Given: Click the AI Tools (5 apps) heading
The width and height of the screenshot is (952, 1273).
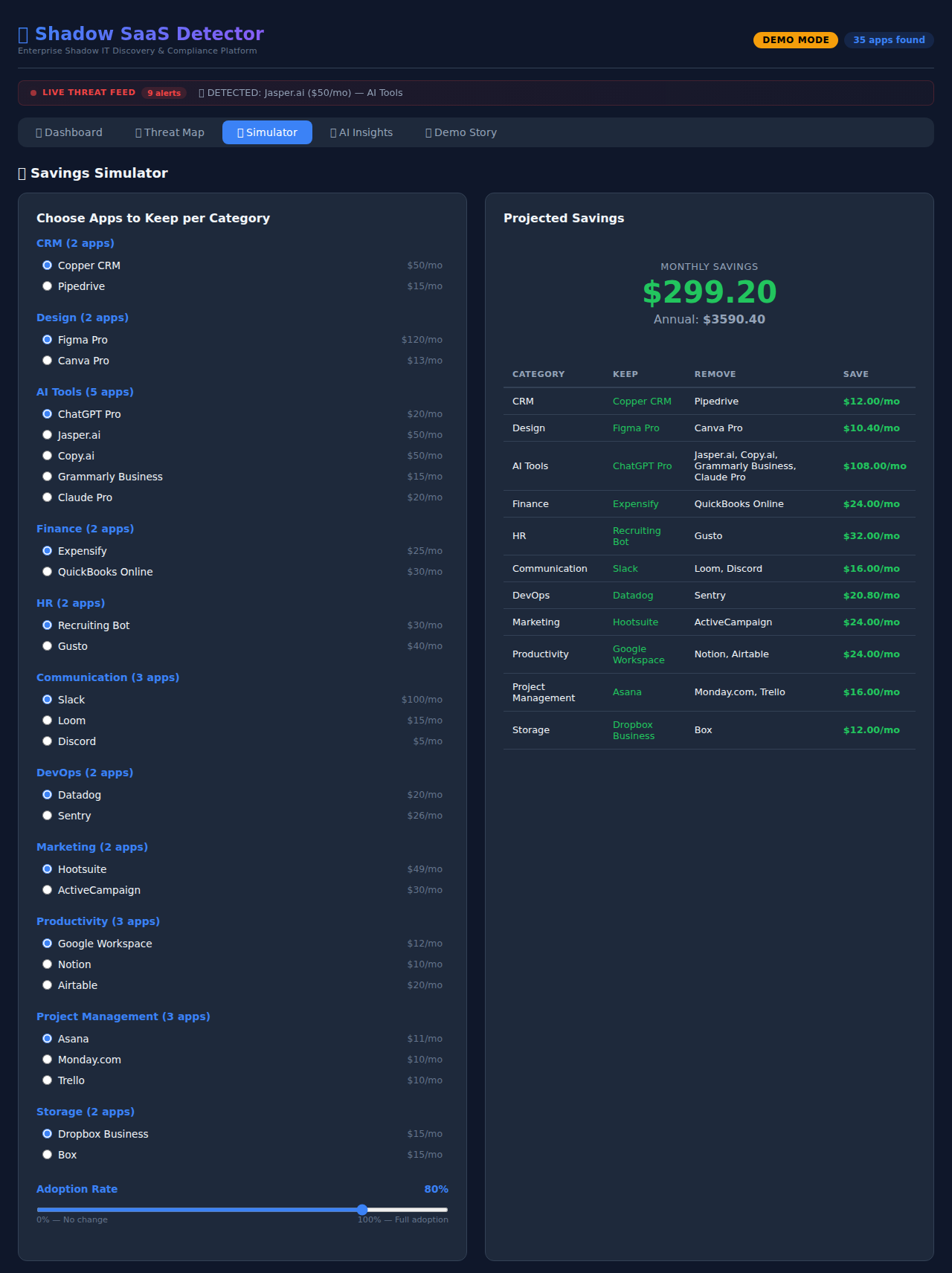Looking at the screenshot, I should 85,392.
